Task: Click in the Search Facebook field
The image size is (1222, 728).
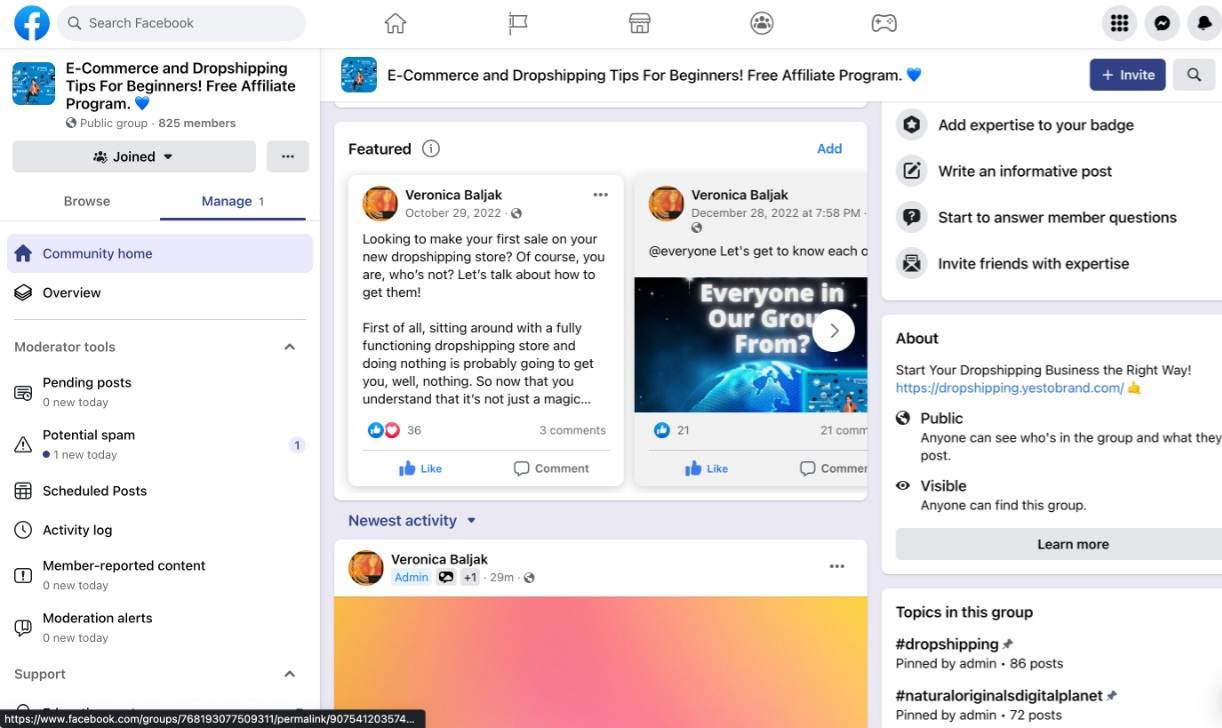Action: (182, 23)
